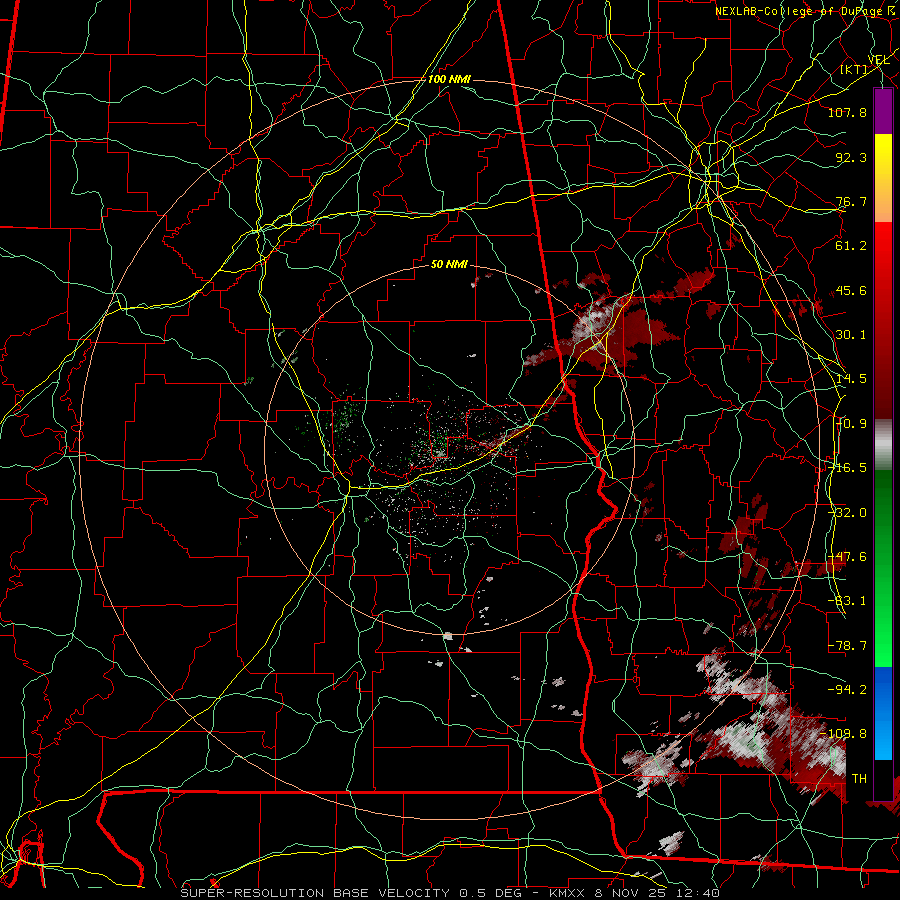The height and width of the screenshot is (900, 900).
Task: Click the "50 NMI" range ring label
Action: click(x=449, y=265)
